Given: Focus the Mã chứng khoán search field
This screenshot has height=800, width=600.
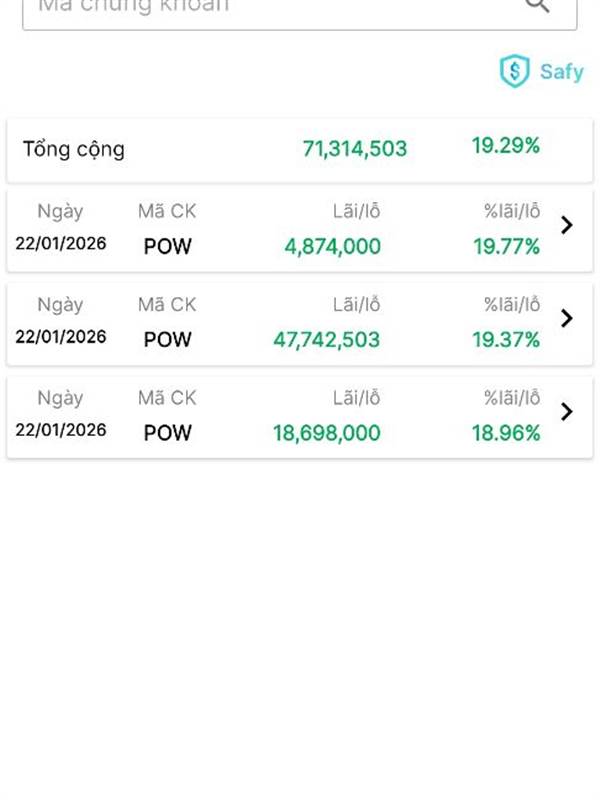Looking at the screenshot, I should [270, 6].
